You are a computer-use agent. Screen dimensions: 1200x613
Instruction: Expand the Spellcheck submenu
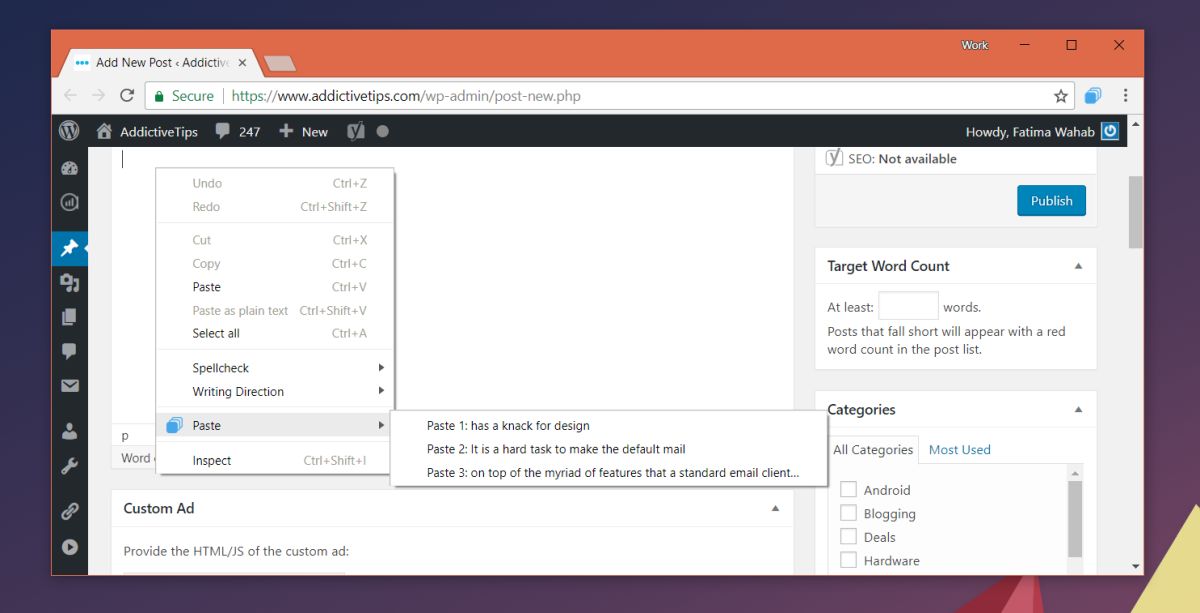click(276, 368)
